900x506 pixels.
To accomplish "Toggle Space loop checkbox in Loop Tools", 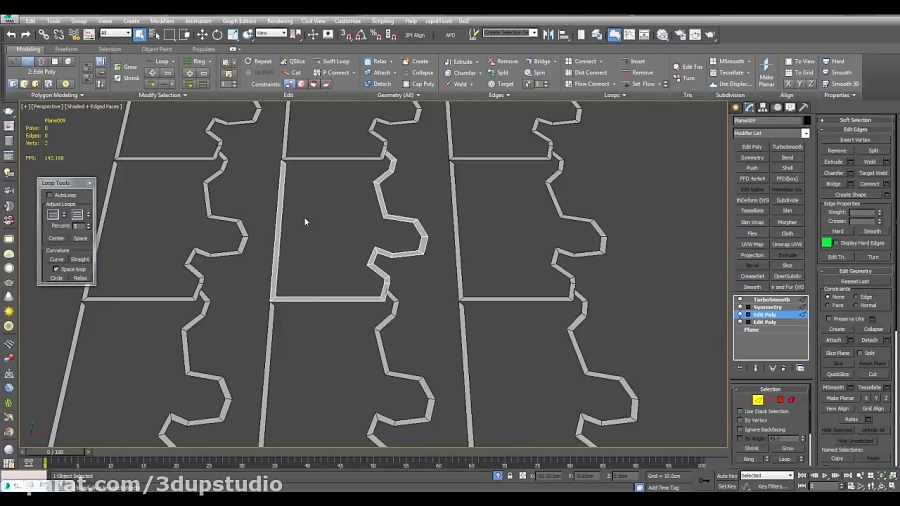I will click(56, 269).
